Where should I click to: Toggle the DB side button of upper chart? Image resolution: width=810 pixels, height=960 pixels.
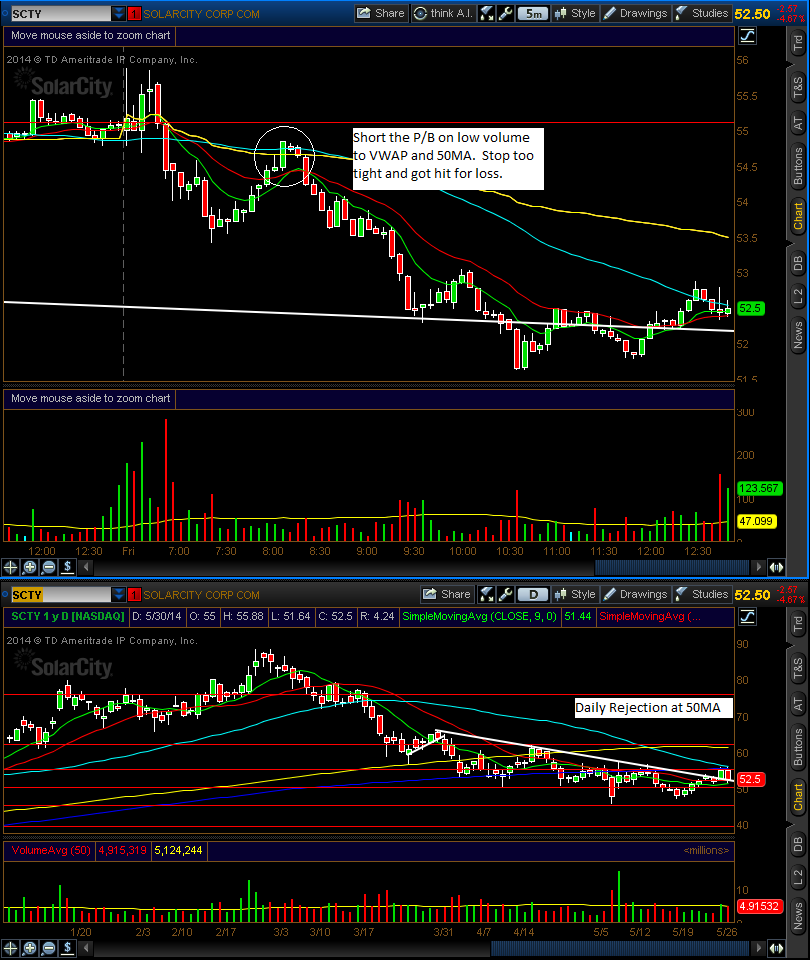tap(797, 264)
